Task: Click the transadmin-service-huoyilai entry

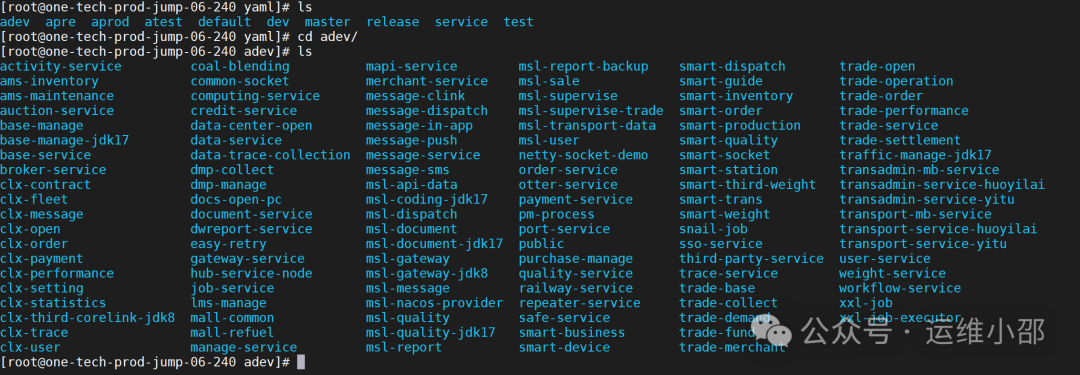Action: 942,185
